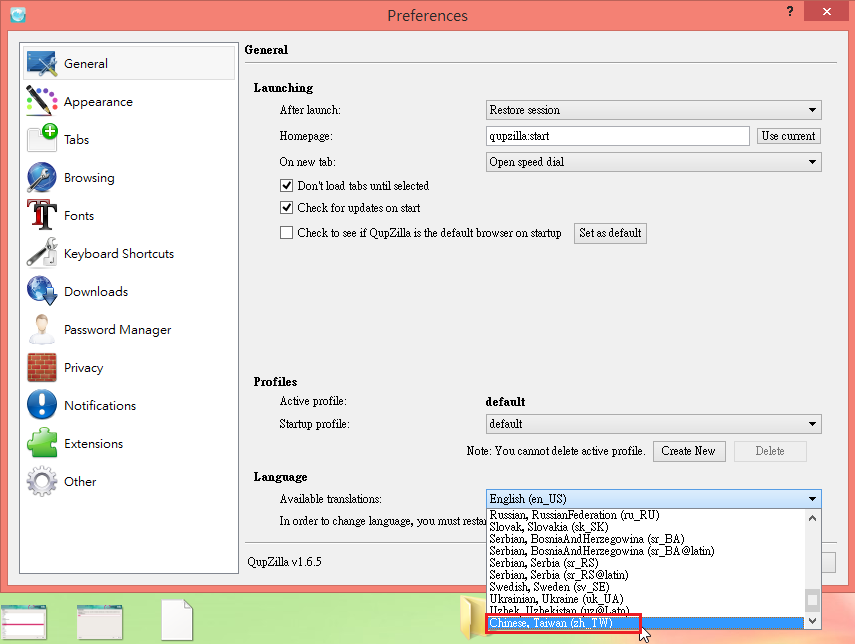Choose Slovak, Slovakia (sk_SK)
855x644 pixels.
646,527
